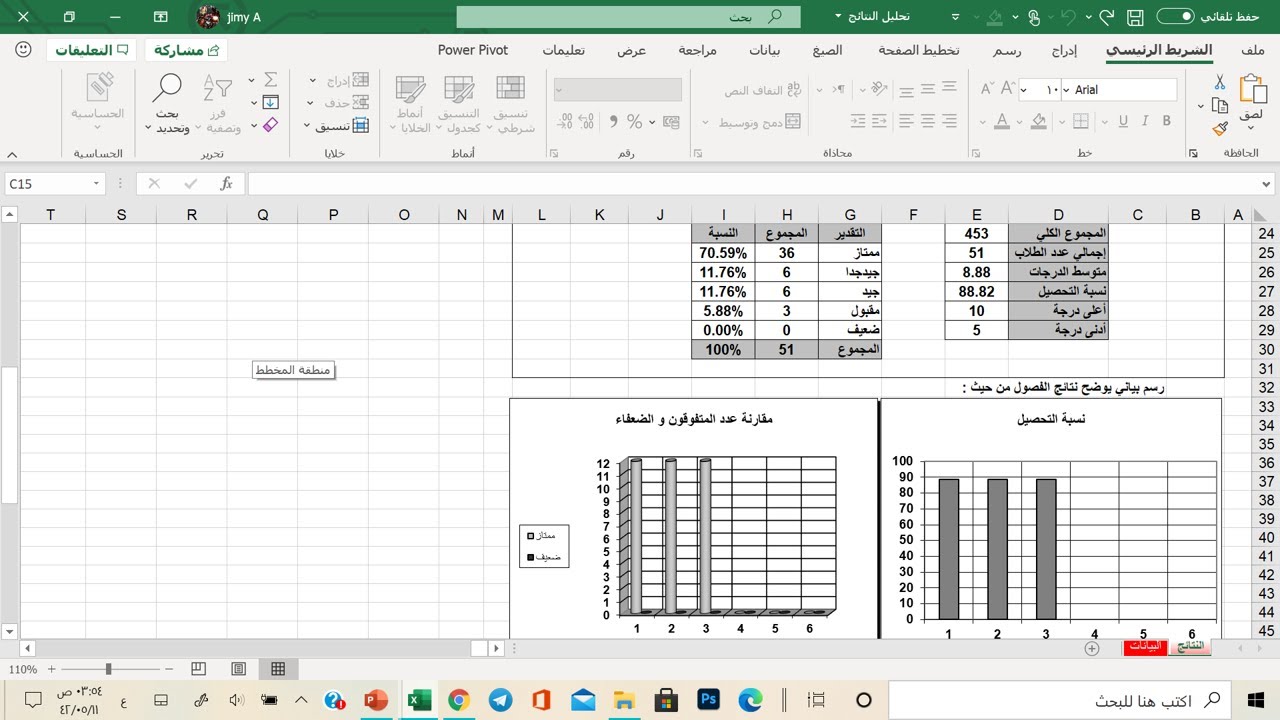1280x720 pixels.
Task: Toggle Underline formatting
Action: [1123, 121]
